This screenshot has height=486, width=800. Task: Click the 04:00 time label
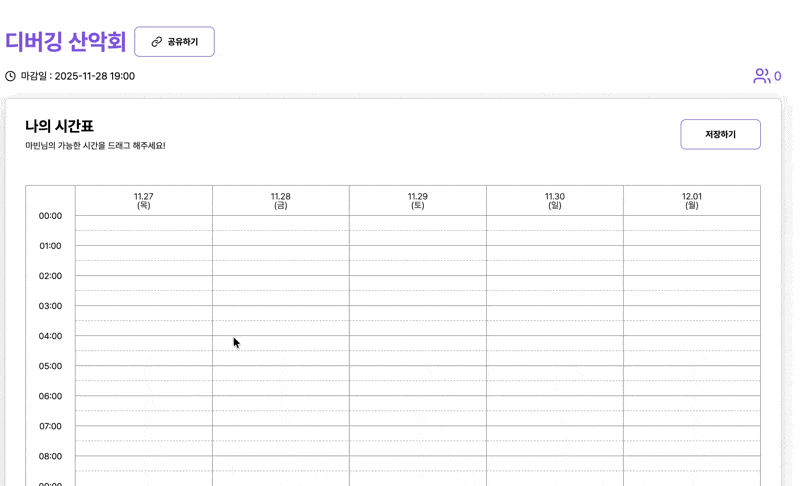tap(50, 336)
